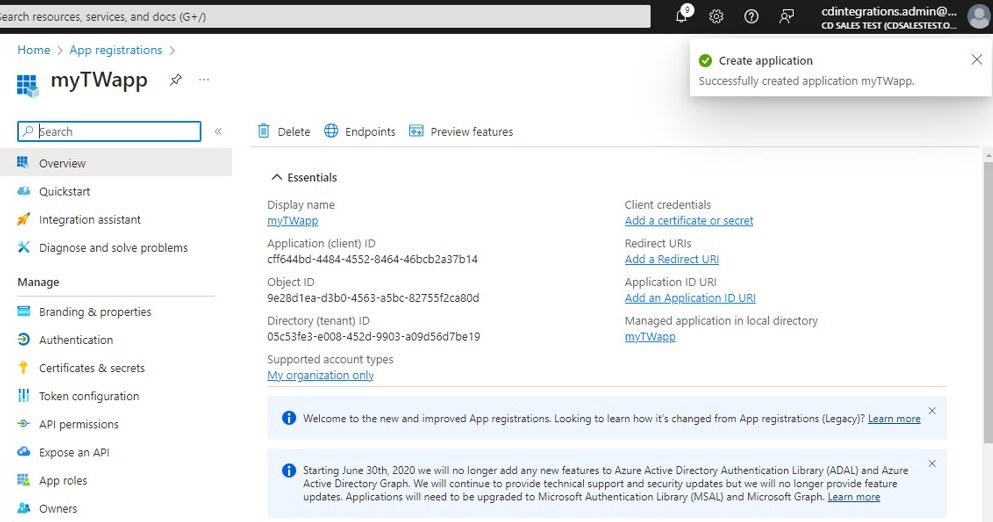This screenshot has height=522, width=993.
Task: Open Integration assistant
Action: [90, 220]
